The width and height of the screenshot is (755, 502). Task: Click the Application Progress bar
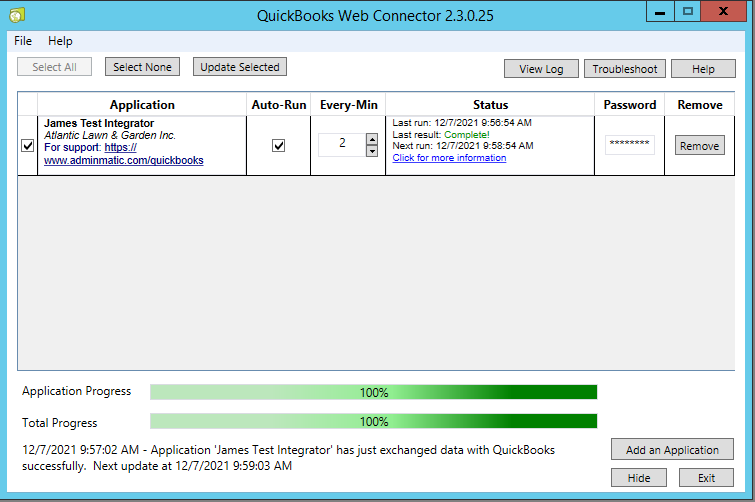click(x=373, y=392)
